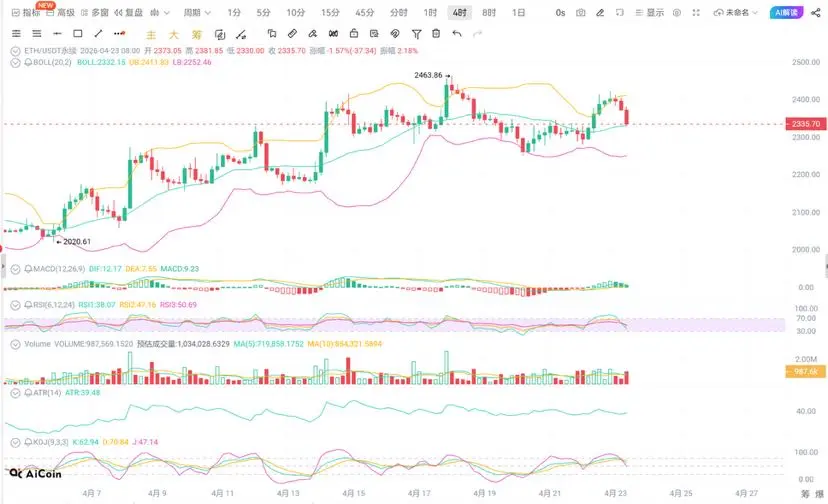Select the rectangle drawing tool
The image size is (828, 504).
(78, 34)
